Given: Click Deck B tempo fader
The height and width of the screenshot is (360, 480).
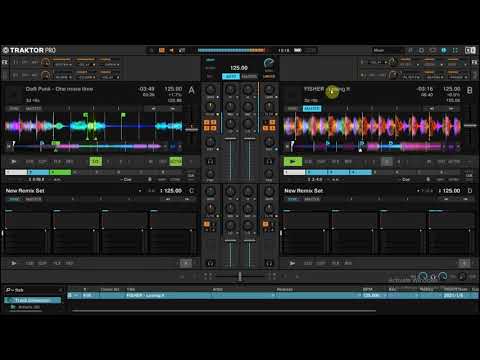Looking at the screenshot, I should point(470,125).
